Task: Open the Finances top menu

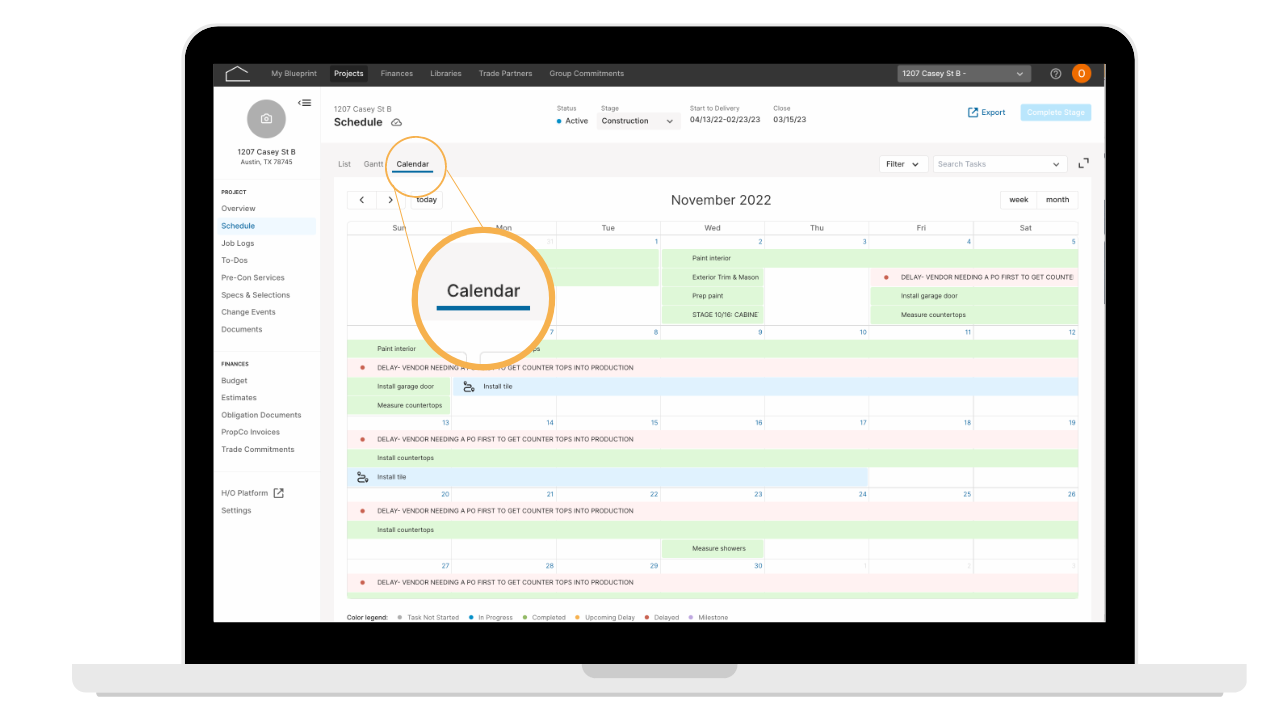Action: tap(397, 74)
